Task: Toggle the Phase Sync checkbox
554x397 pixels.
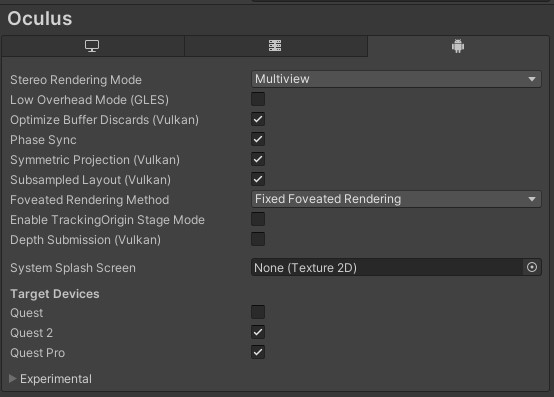Action: (258, 139)
